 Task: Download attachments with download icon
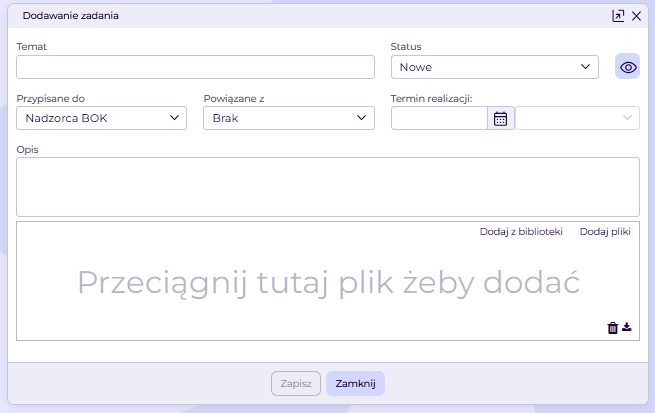627,327
